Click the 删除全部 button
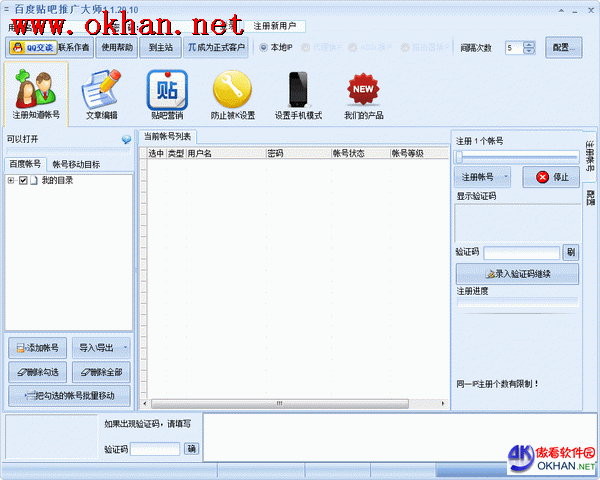Image resolution: width=600 pixels, height=480 pixels. 101,372
